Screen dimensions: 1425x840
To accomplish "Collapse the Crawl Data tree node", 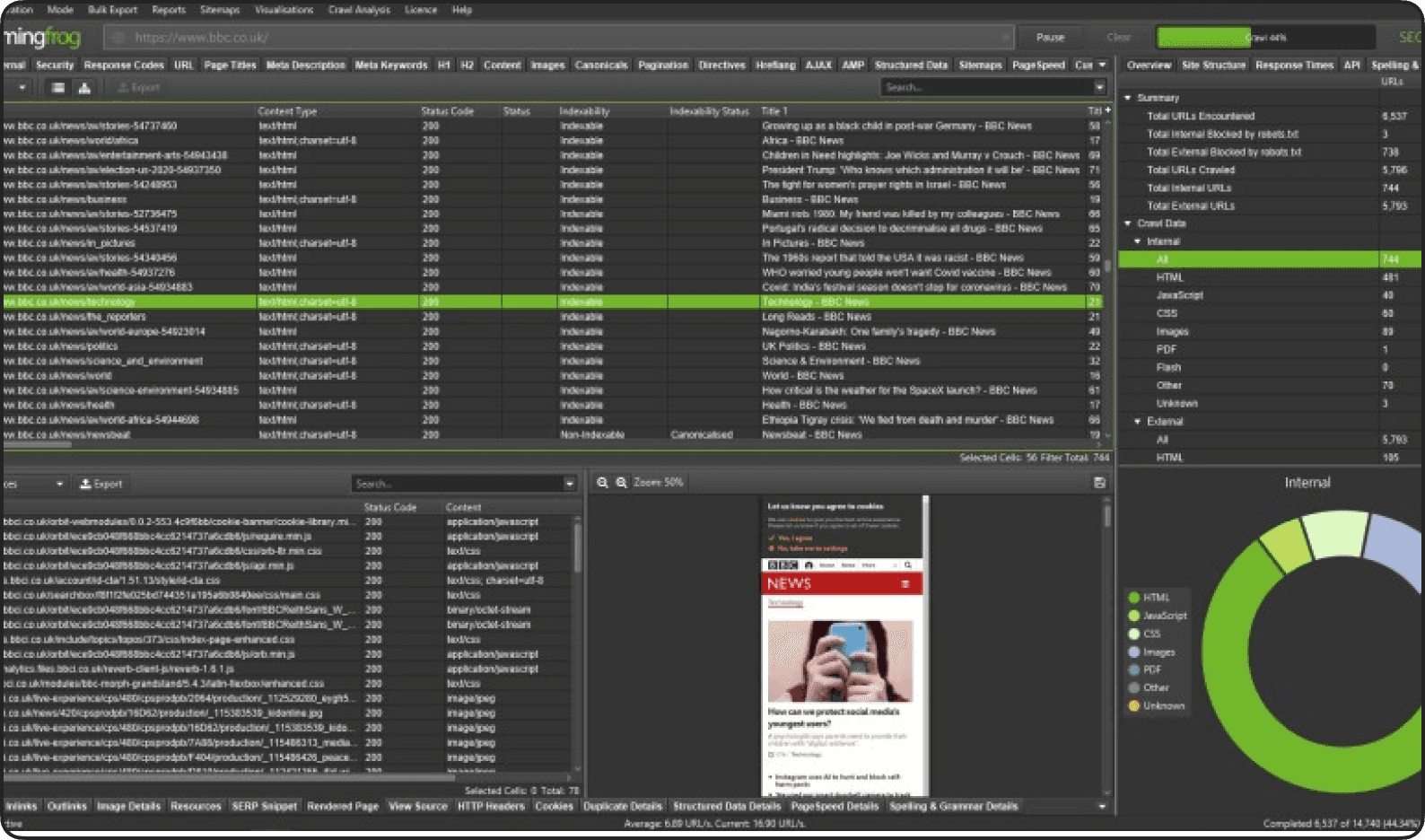I will (1128, 223).
